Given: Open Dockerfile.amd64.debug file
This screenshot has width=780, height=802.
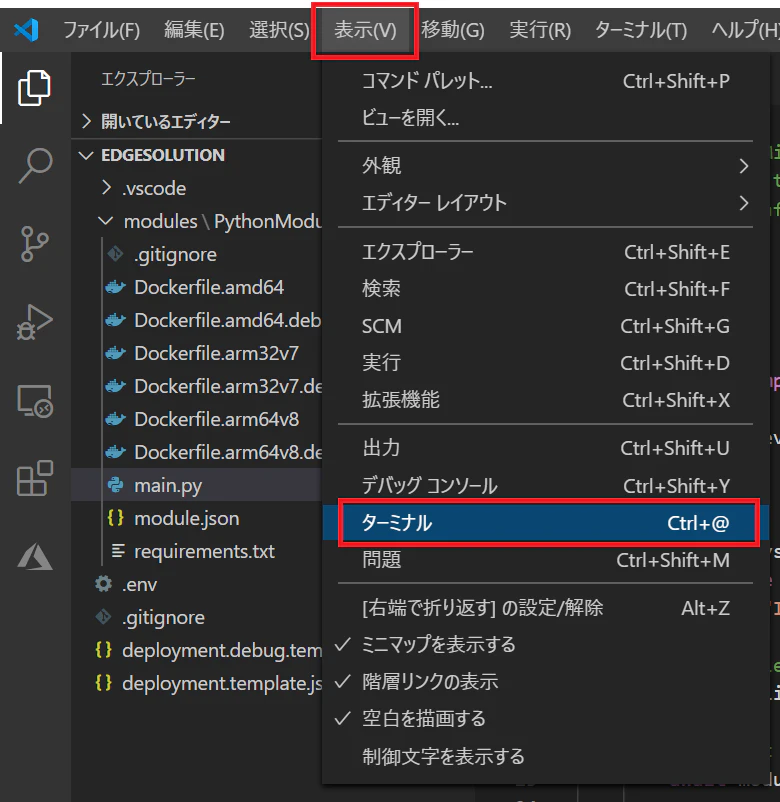Looking at the screenshot, I should [x=196, y=320].
